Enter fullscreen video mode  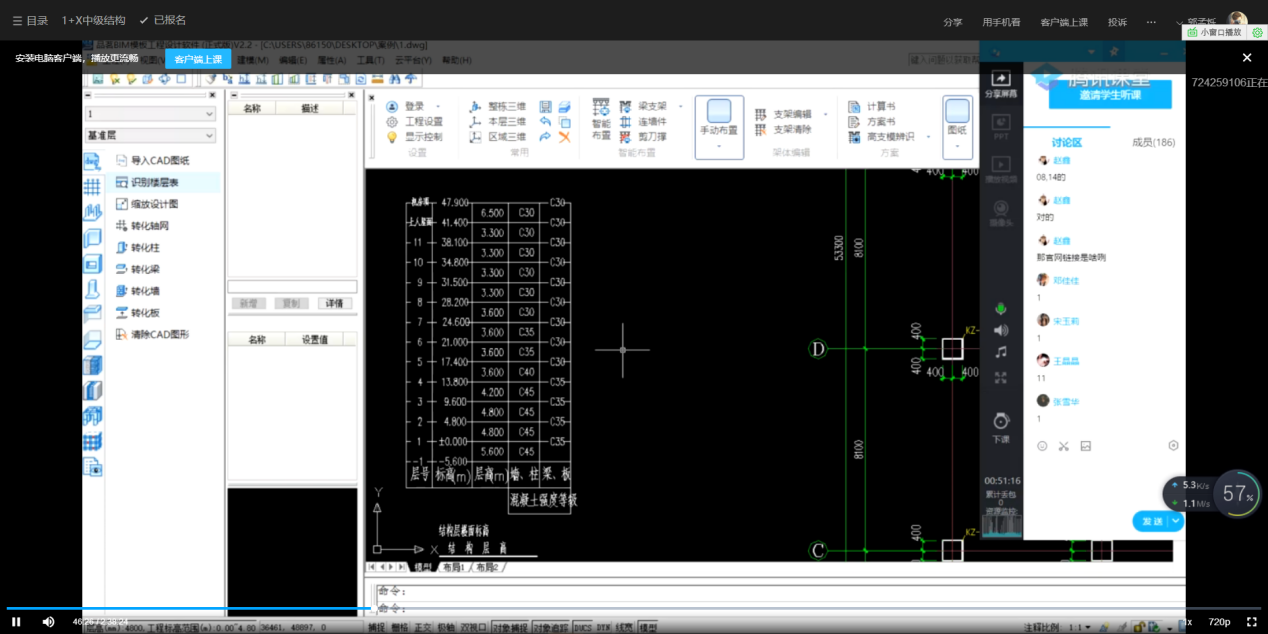[x=1251, y=621]
